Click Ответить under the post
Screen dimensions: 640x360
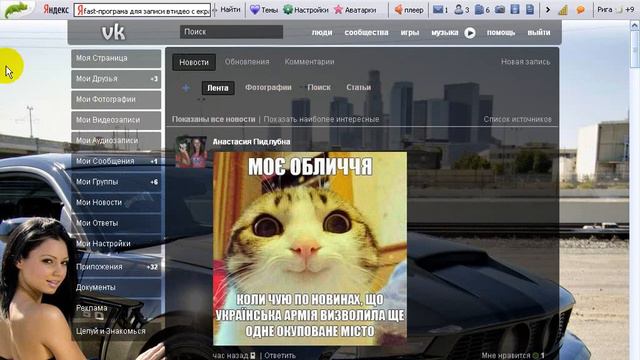coord(280,356)
